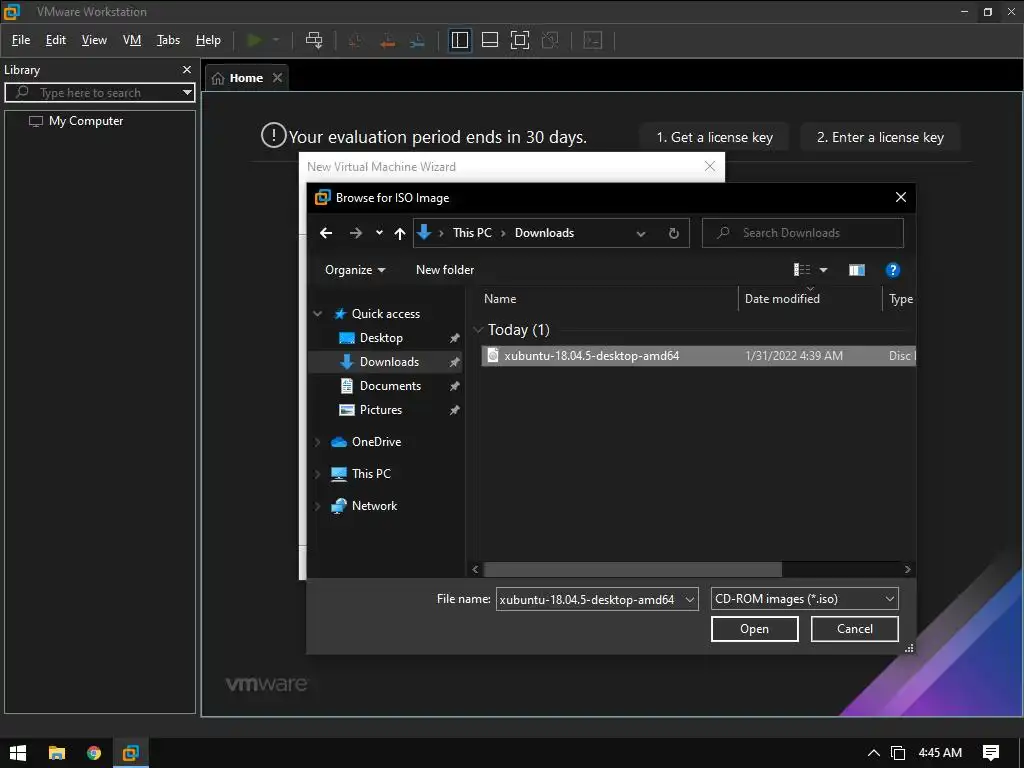Select Network in navigation pane
This screenshot has width=1024, height=768.
click(x=374, y=505)
